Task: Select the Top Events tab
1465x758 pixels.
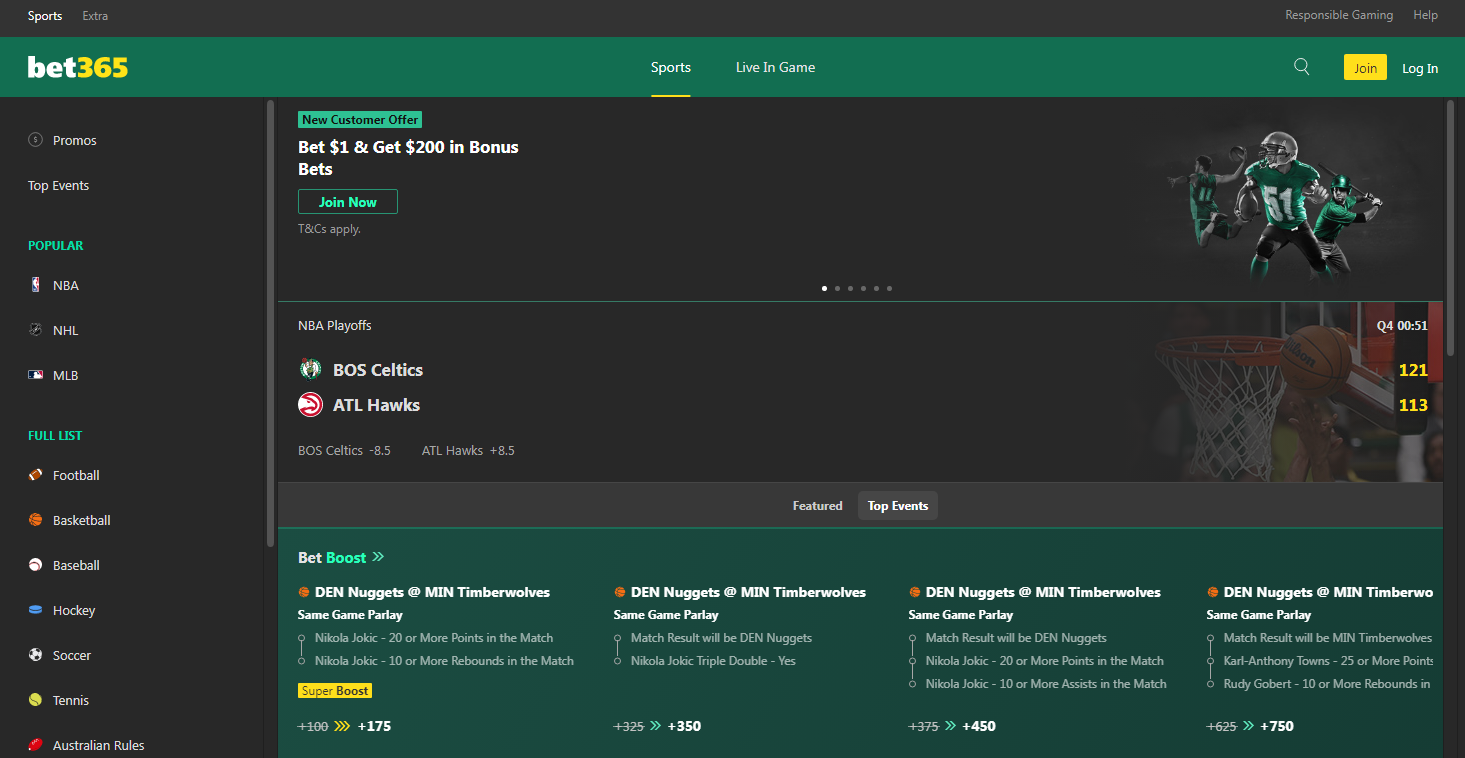Action: [x=898, y=506]
